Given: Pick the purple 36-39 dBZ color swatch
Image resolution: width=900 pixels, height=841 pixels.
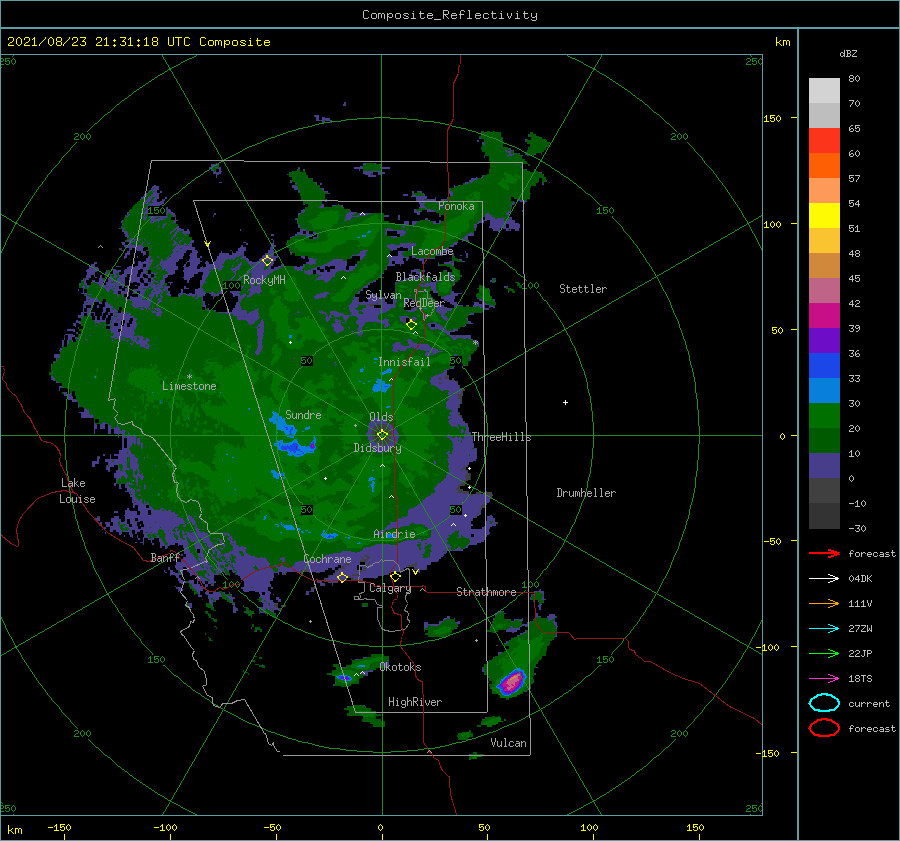Looking at the screenshot, I should pyautogui.click(x=824, y=341).
